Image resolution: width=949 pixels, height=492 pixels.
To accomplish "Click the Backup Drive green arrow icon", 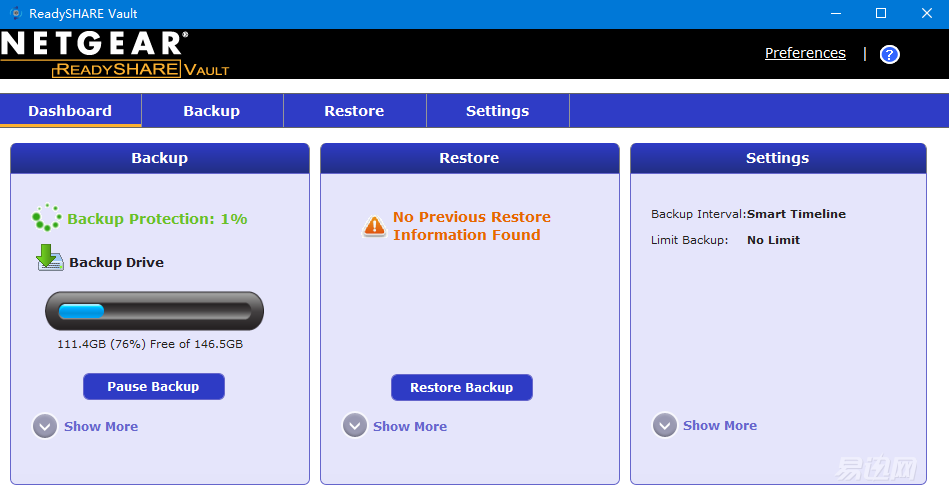I will point(50,258).
